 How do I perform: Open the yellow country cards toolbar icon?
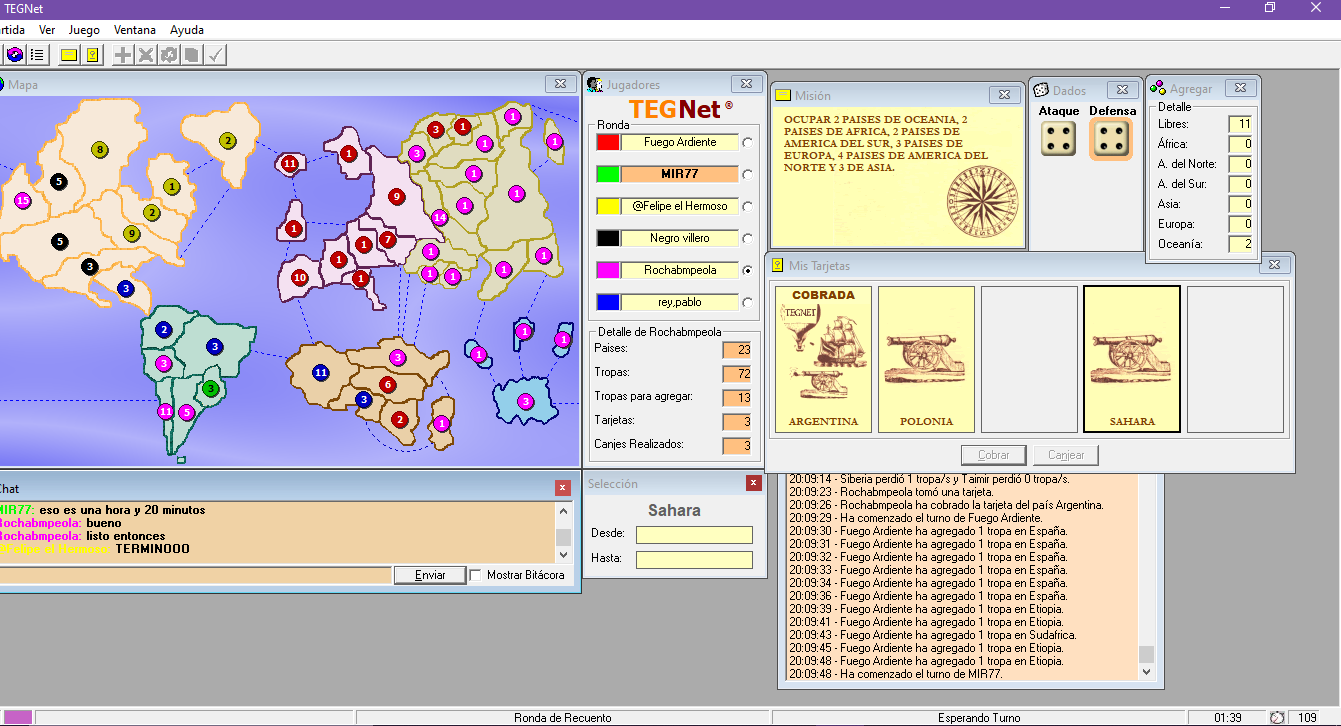pos(91,54)
